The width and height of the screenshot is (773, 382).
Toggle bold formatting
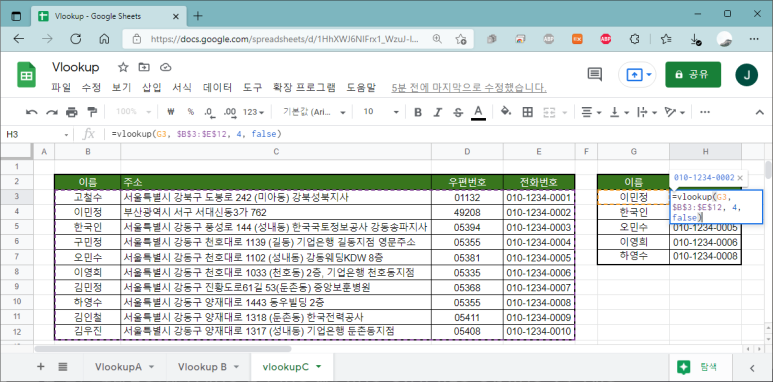(x=418, y=112)
